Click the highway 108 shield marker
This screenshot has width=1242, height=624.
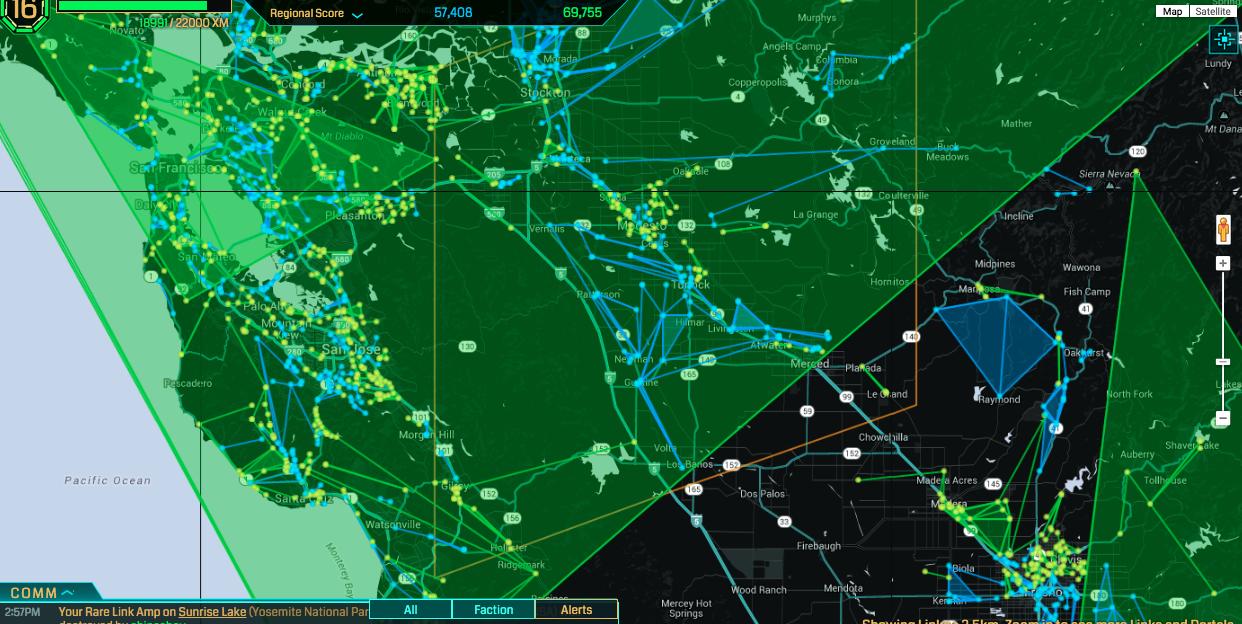pos(723,163)
